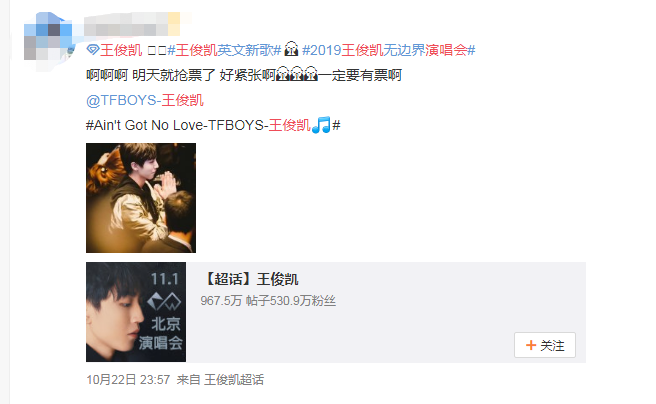Screen dimensions: 656x404
Task: Enlarge the posted photo thumbnail
Action: (x=141, y=198)
